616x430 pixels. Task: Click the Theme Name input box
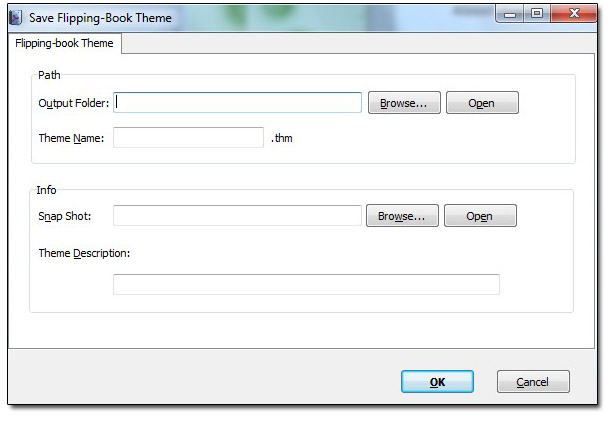188,137
